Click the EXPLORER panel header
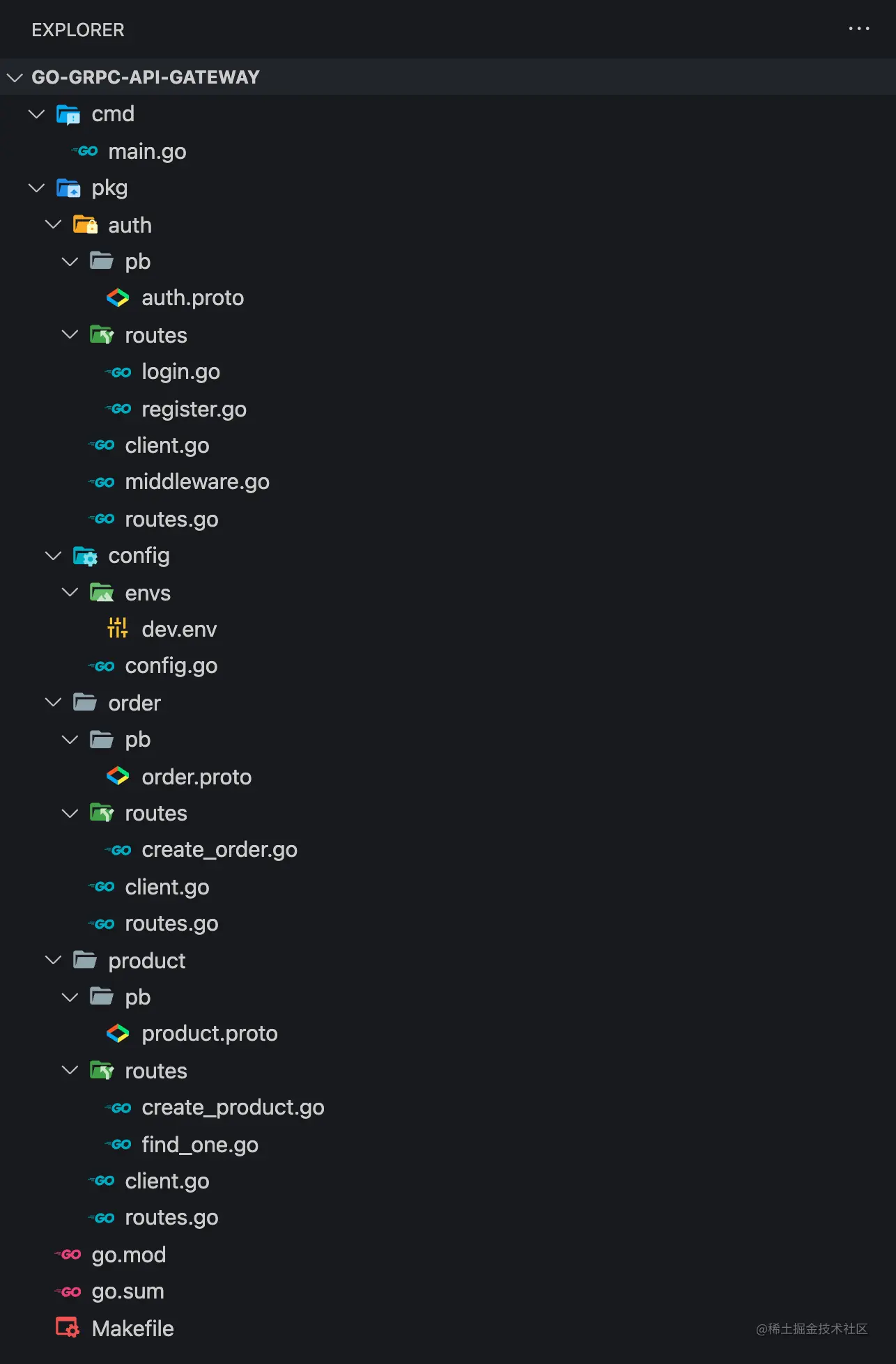The height and width of the screenshot is (1364, 896). pos(78,30)
